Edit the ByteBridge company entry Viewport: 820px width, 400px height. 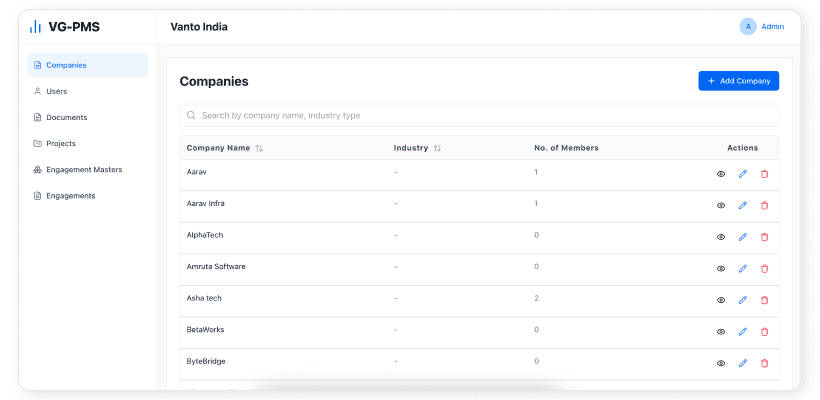743,363
